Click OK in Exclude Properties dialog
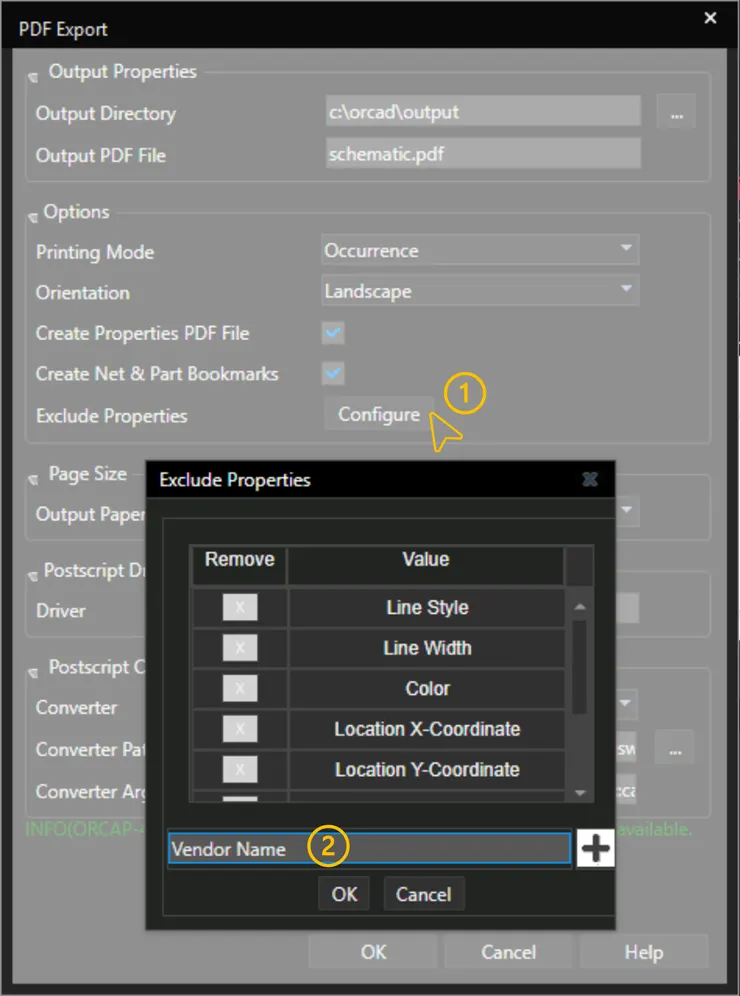740x996 pixels. (x=344, y=894)
